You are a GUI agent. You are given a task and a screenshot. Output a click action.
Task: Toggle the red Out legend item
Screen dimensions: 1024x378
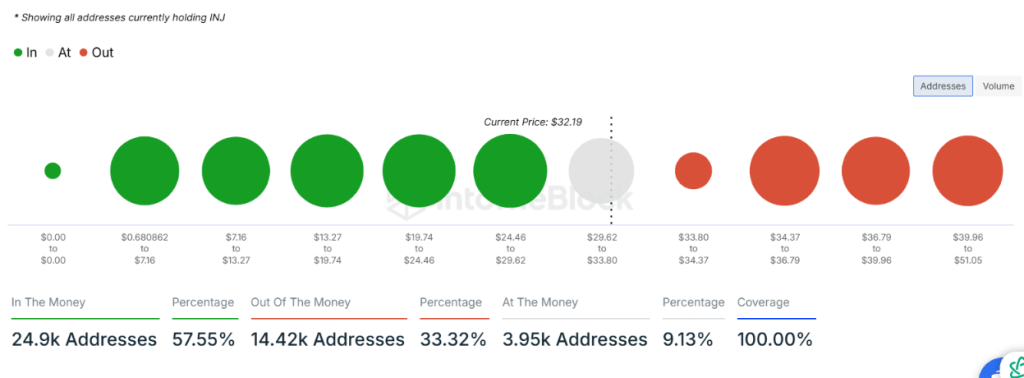pos(97,53)
